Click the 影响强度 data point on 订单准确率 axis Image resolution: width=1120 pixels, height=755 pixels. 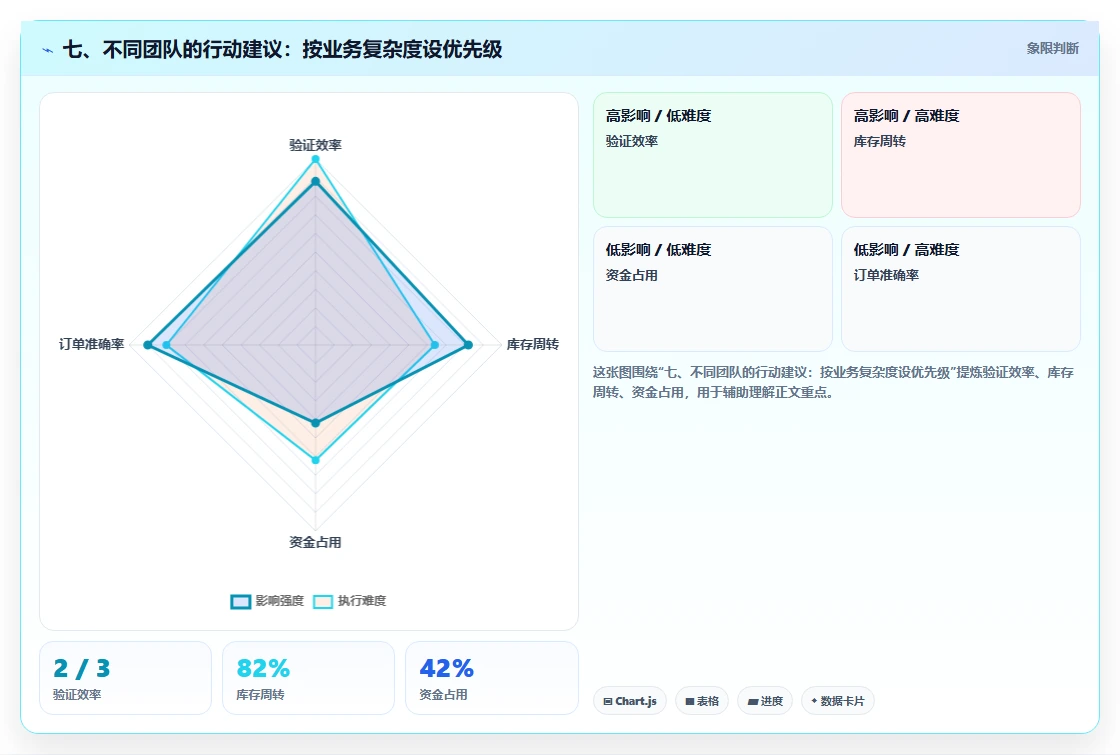pos(148,345)
